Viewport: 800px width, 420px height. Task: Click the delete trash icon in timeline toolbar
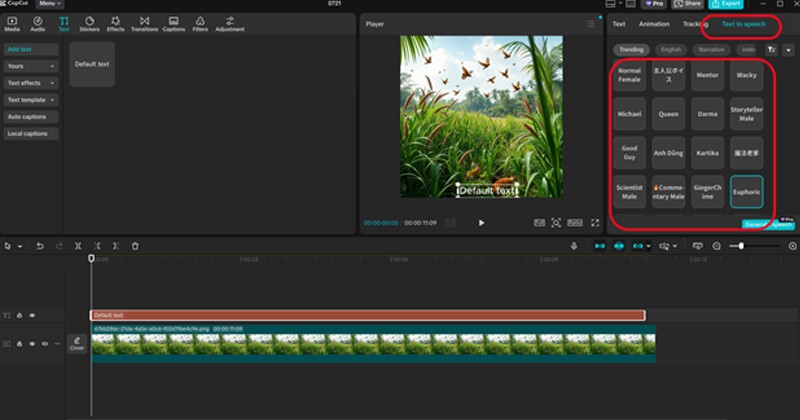[x=135, y=246]
